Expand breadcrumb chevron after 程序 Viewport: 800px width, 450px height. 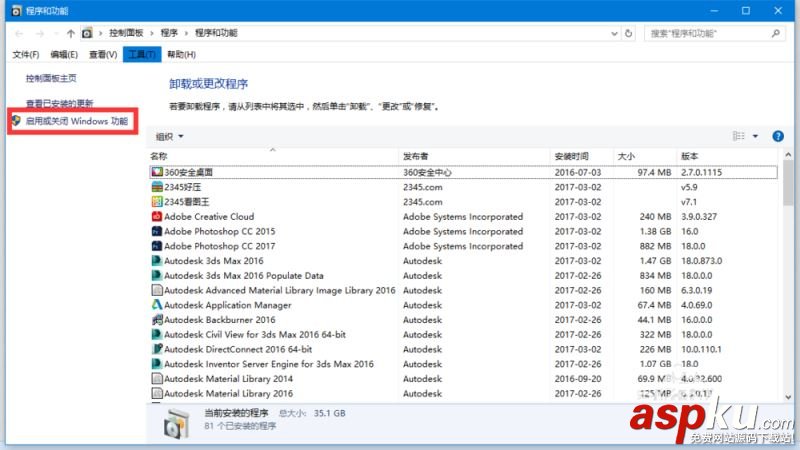186,33
